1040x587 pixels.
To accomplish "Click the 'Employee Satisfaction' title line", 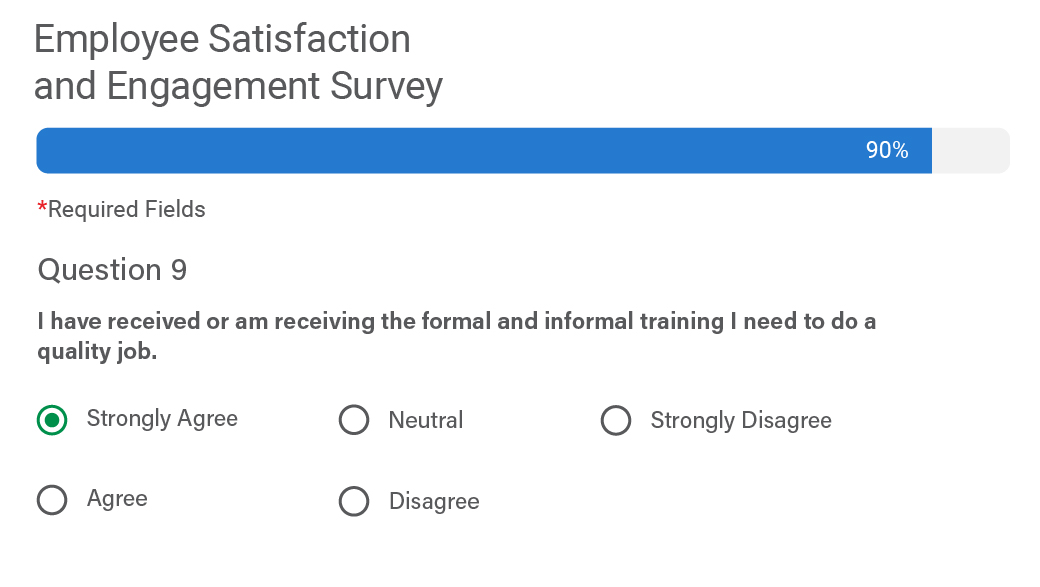I will click(x=222, y=40).
